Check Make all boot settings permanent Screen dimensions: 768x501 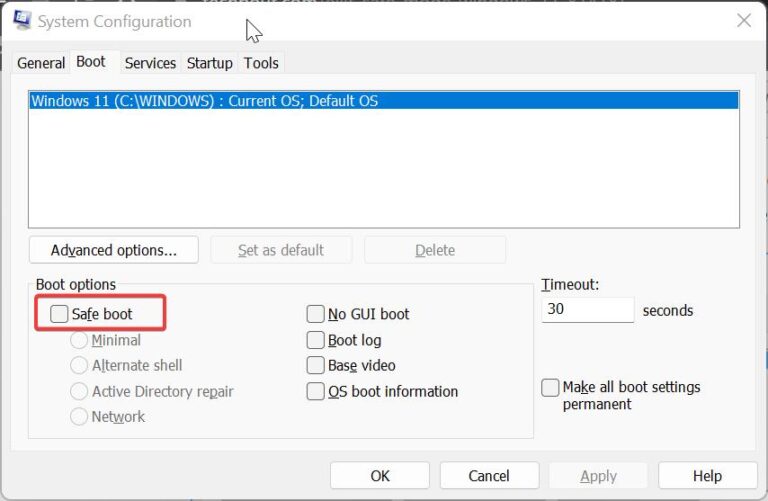550,387
